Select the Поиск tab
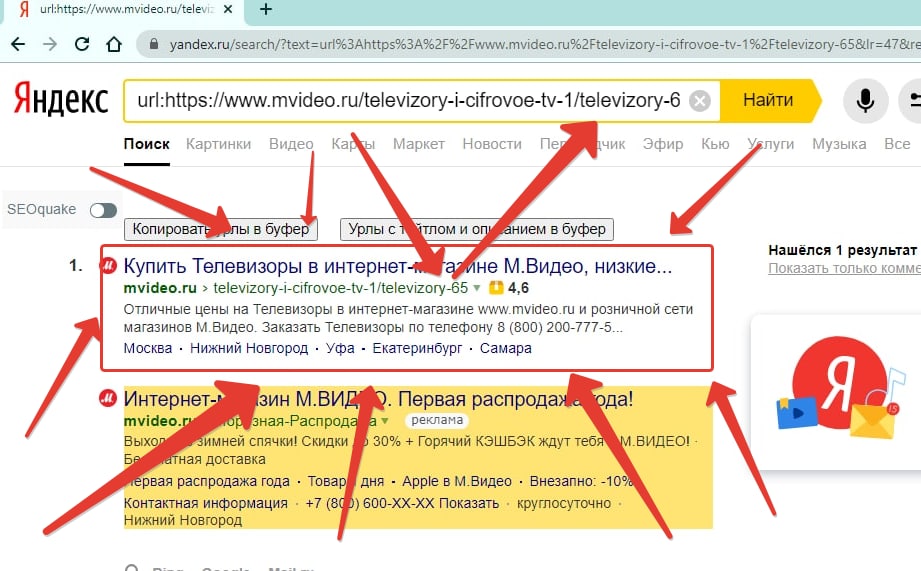Image resolution: width=921 pixels, height=571 pixels. click(x=147, y=144)
